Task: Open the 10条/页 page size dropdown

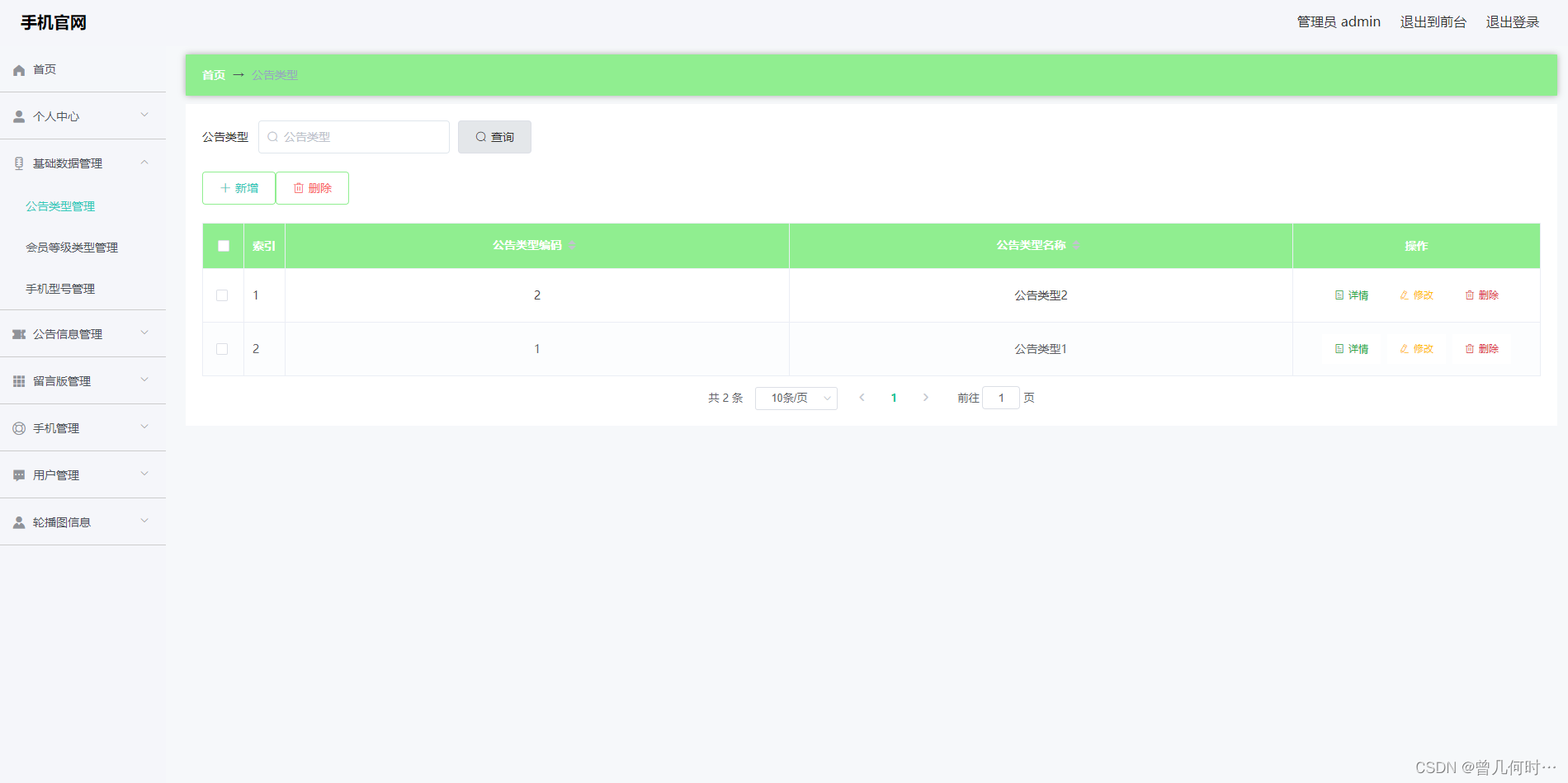Action: 796,399
